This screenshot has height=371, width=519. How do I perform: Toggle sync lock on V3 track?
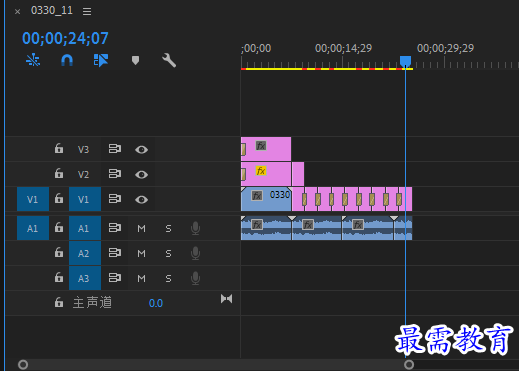point(115,149)
